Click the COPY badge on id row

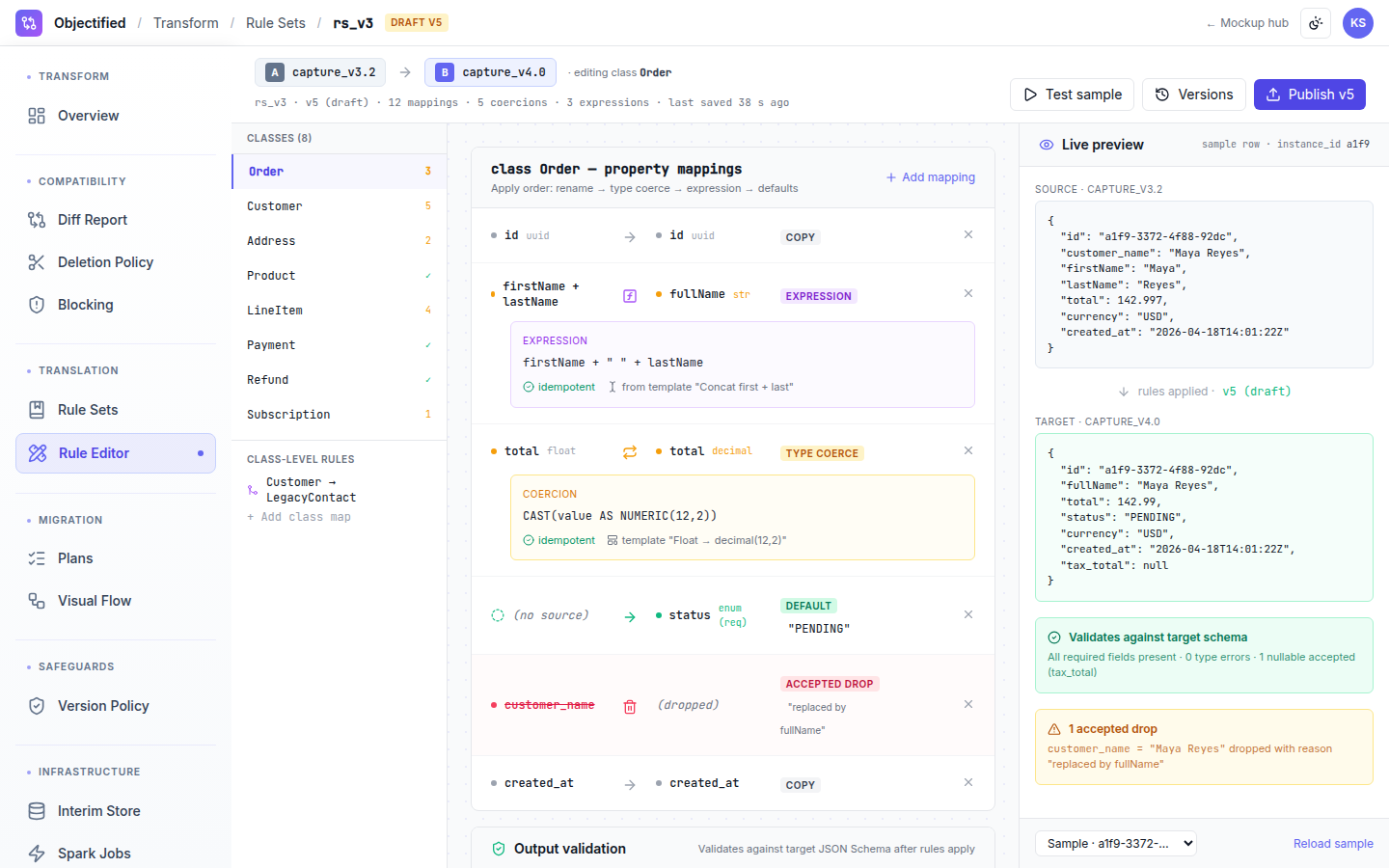(x=801, y=237)
